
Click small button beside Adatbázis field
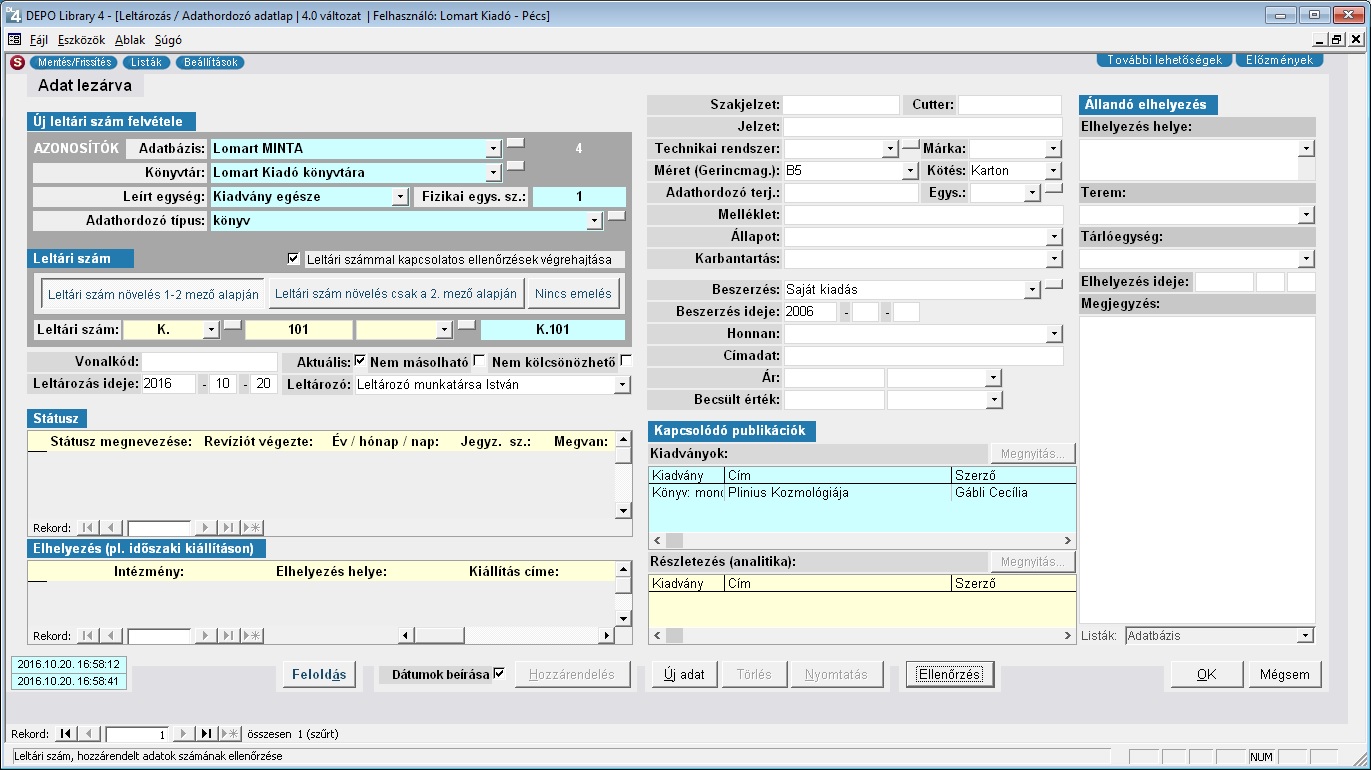pyautogui.click(x=515, y=141)
